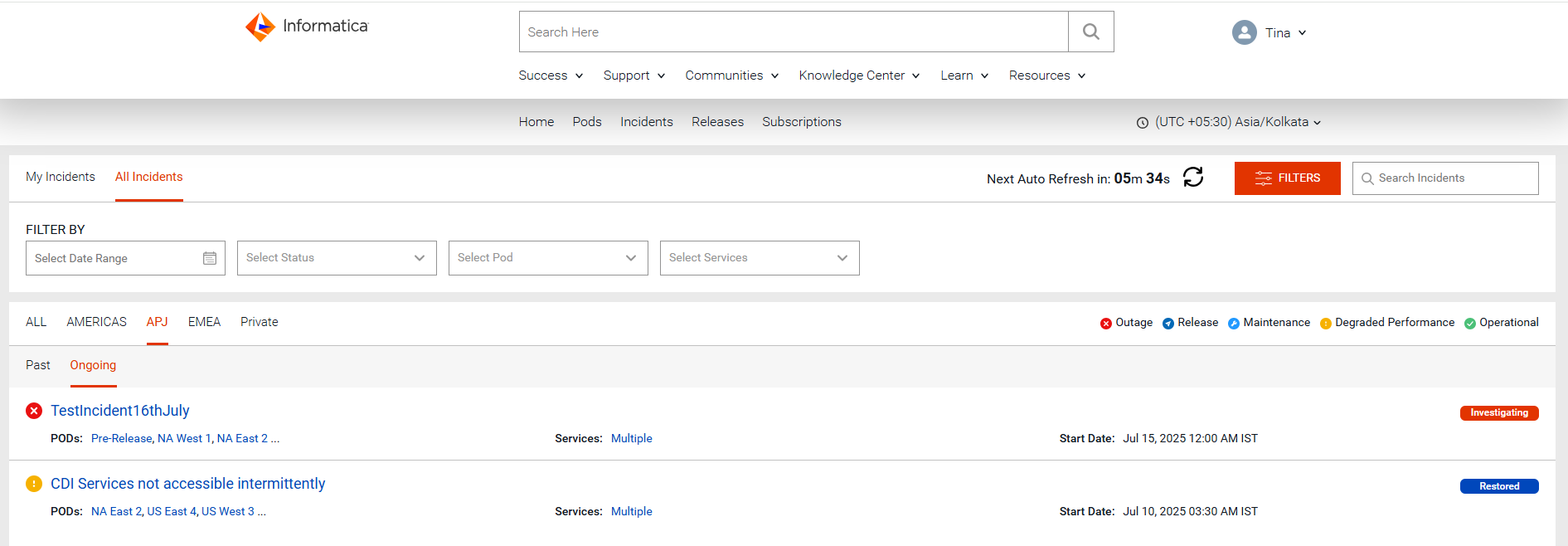Focus the Search Incidents field
The height and width of the screenshot is (546, 1568).
click(1445, 178)
